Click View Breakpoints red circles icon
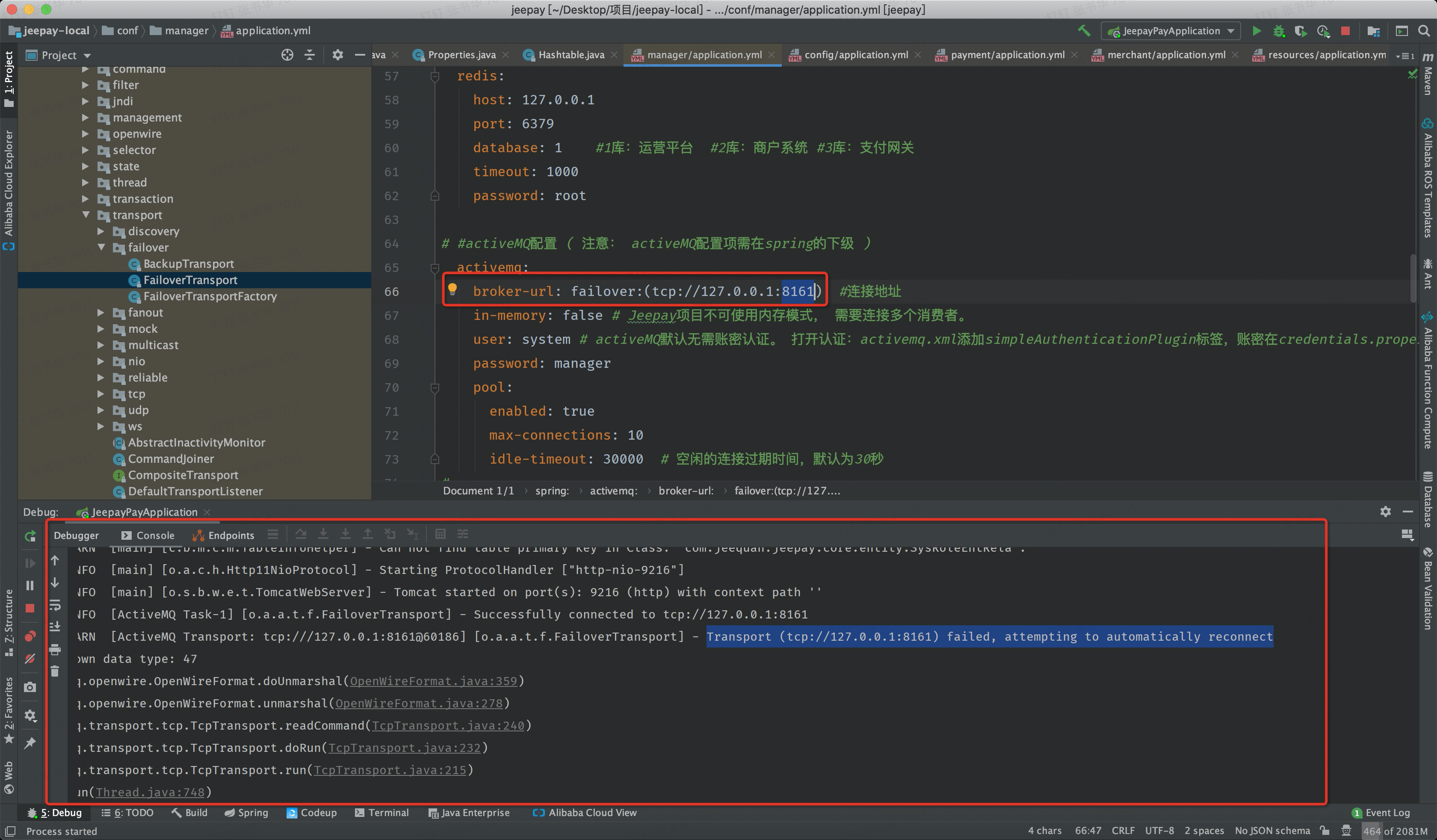The image size is (1437, 840). (x=30, y=636)
